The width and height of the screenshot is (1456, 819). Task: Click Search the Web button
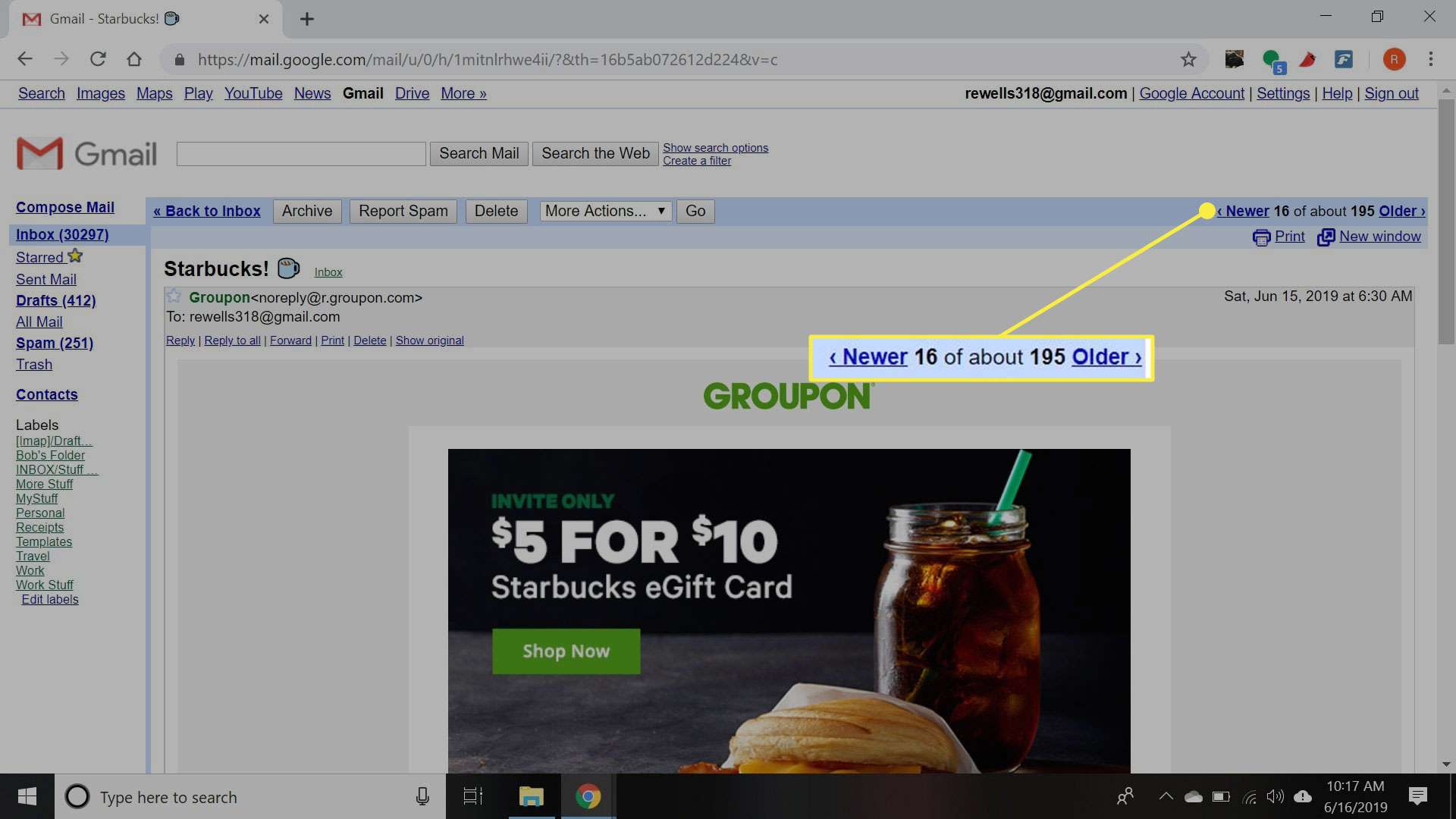click(x=595, y=153)
